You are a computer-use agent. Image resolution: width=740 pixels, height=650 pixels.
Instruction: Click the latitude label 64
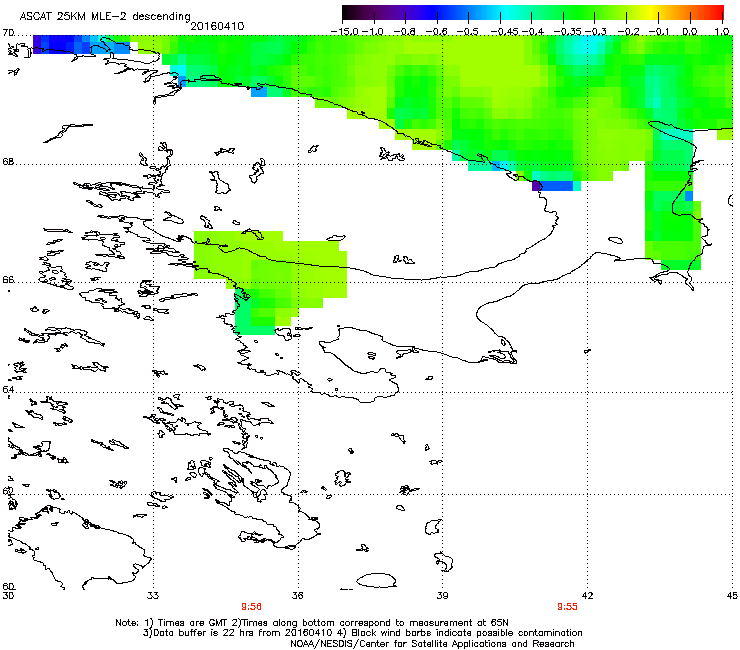click(8, 390)
